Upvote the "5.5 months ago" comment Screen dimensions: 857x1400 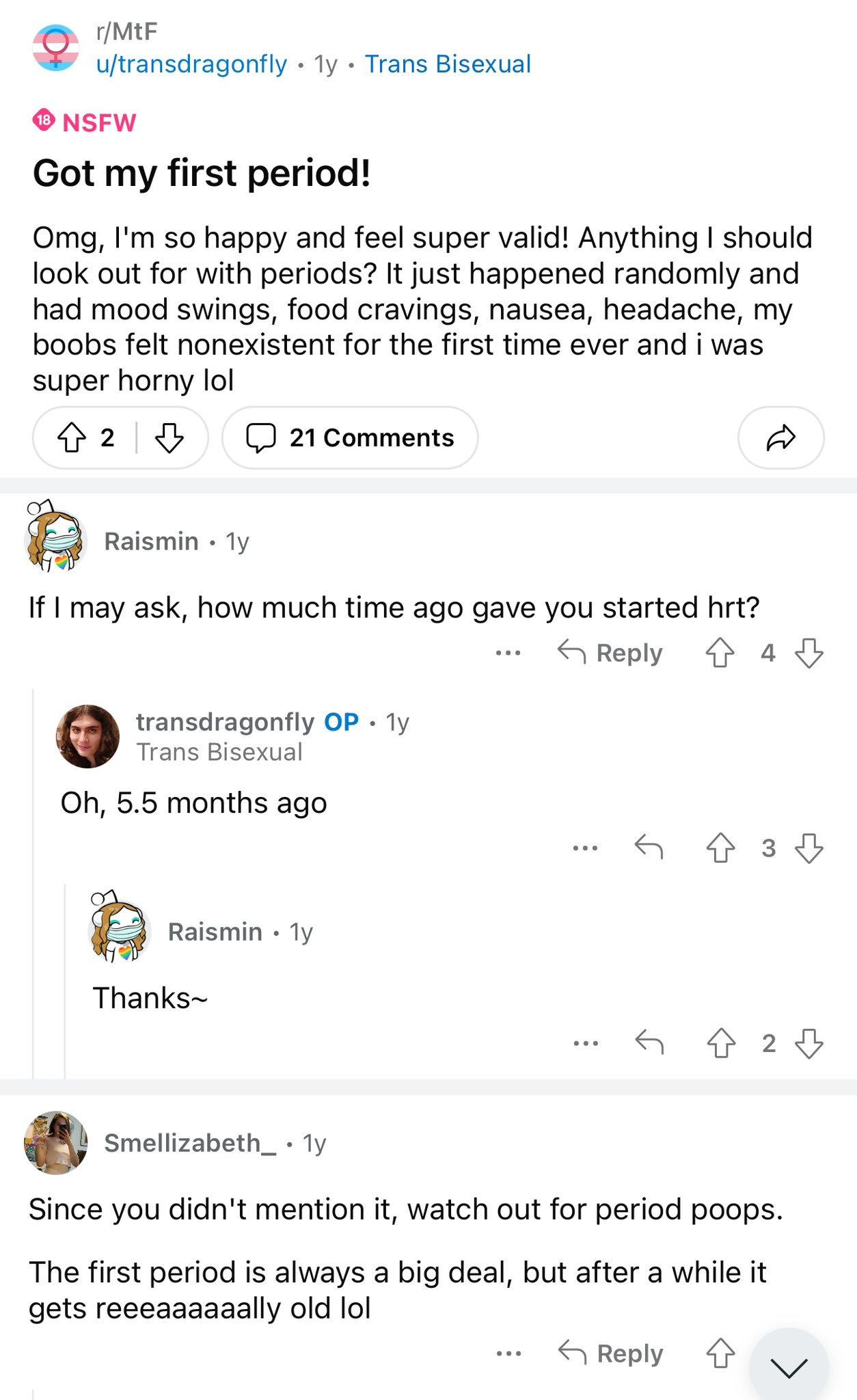tap(720, 848)
